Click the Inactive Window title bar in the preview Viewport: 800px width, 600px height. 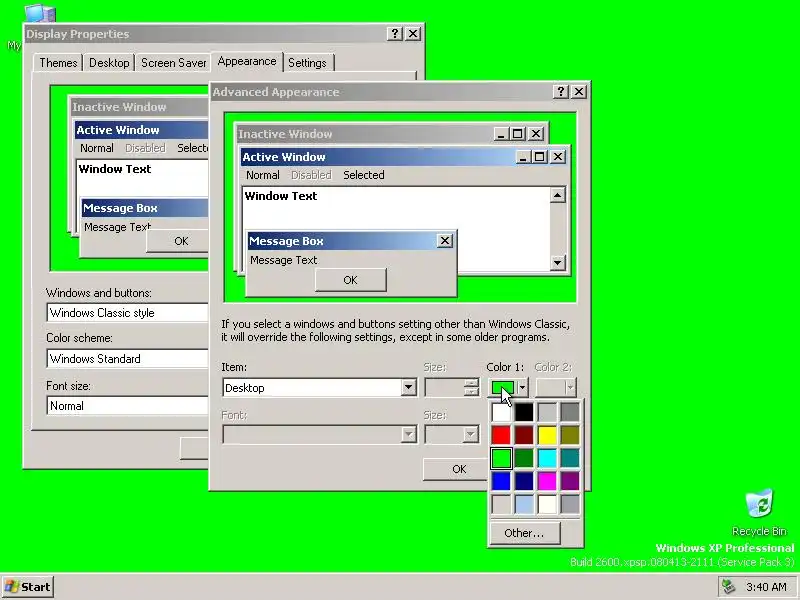(364, 134)
